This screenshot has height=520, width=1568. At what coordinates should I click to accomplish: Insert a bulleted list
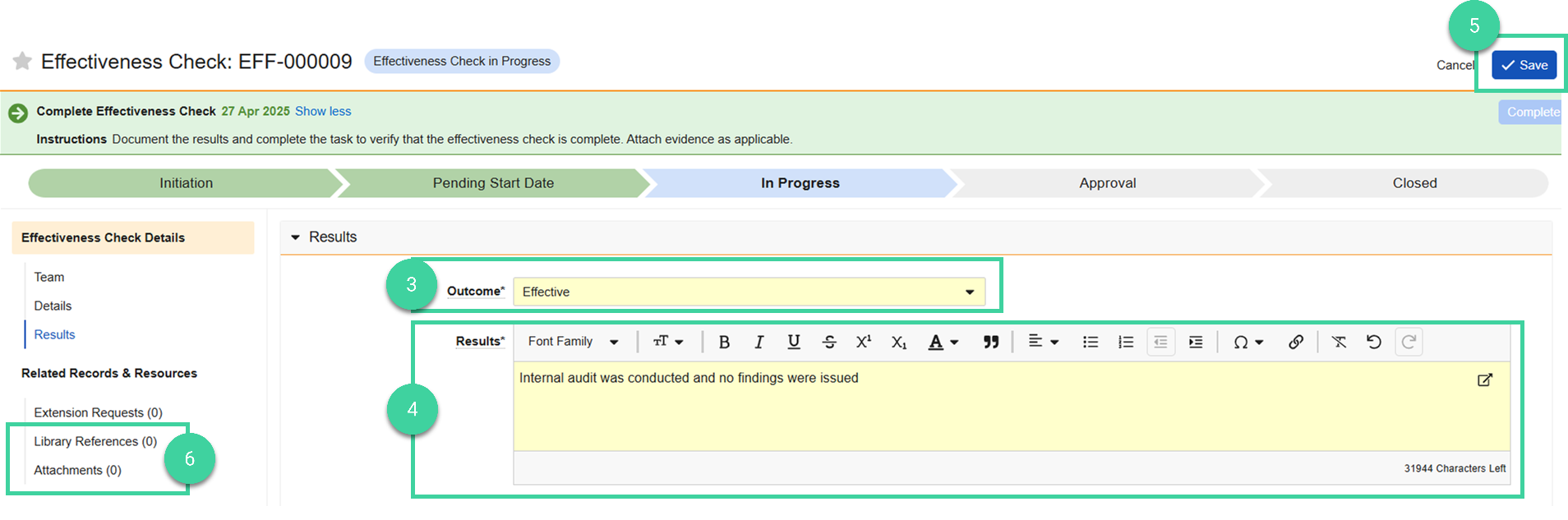coord(1091,342)
